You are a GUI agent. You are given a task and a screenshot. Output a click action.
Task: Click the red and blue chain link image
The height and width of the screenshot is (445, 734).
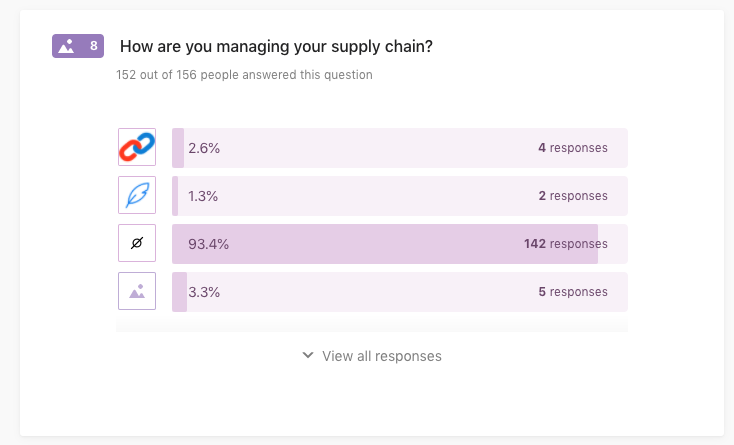pos(137,148)
